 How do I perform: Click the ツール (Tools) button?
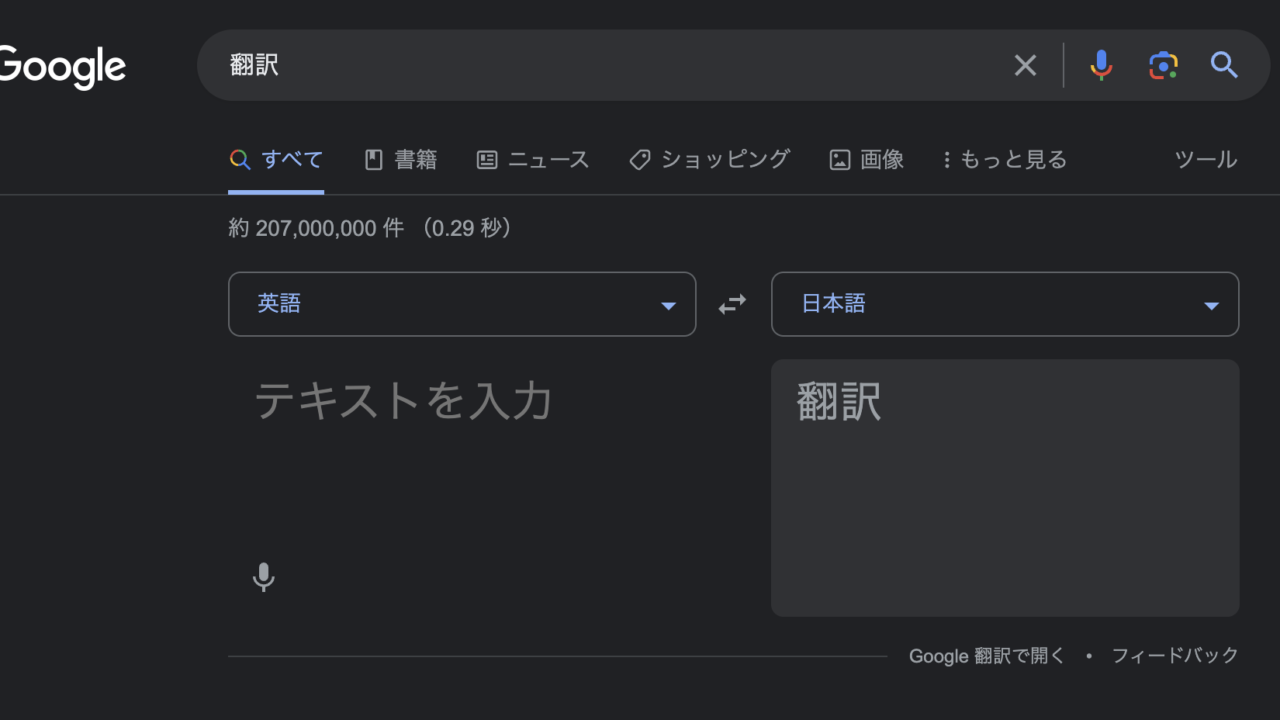click(x=1205, y=160)
